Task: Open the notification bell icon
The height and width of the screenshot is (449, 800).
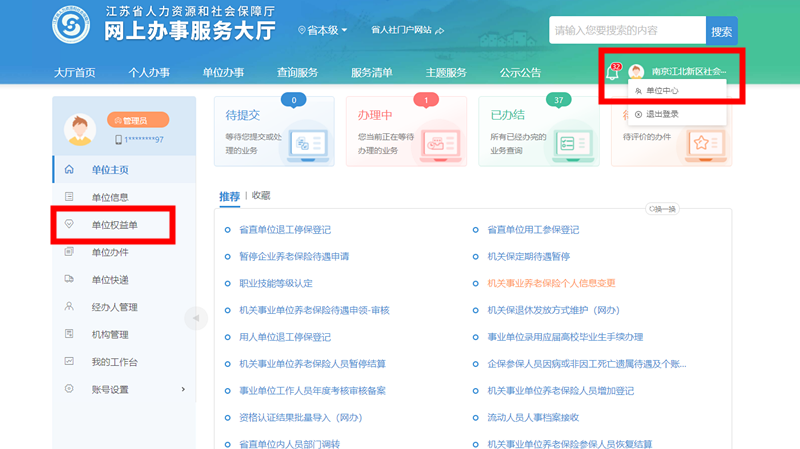Action: (612, 72)
